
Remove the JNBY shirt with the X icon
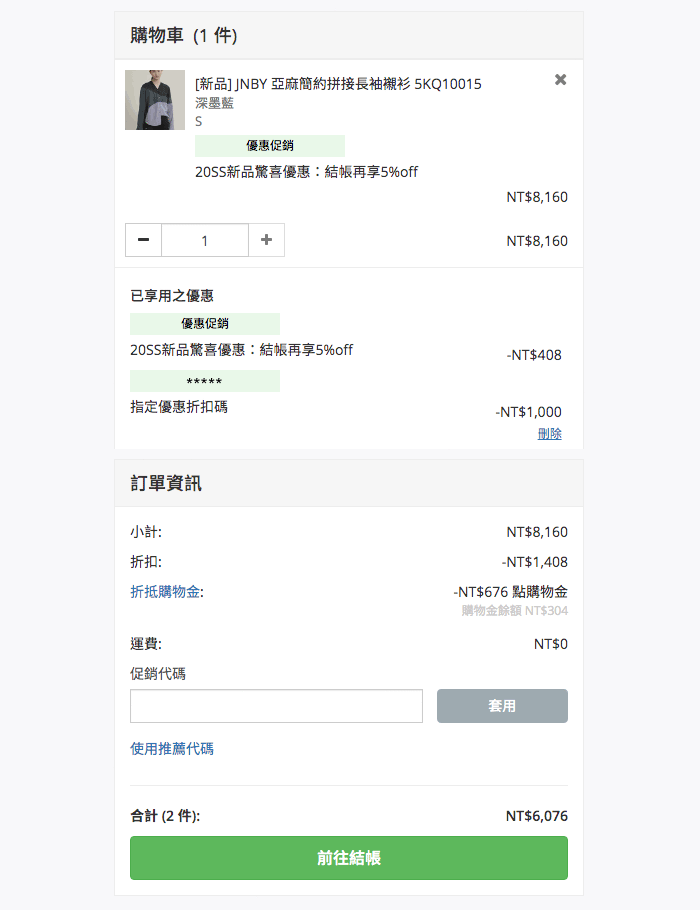tap(560, 80)
